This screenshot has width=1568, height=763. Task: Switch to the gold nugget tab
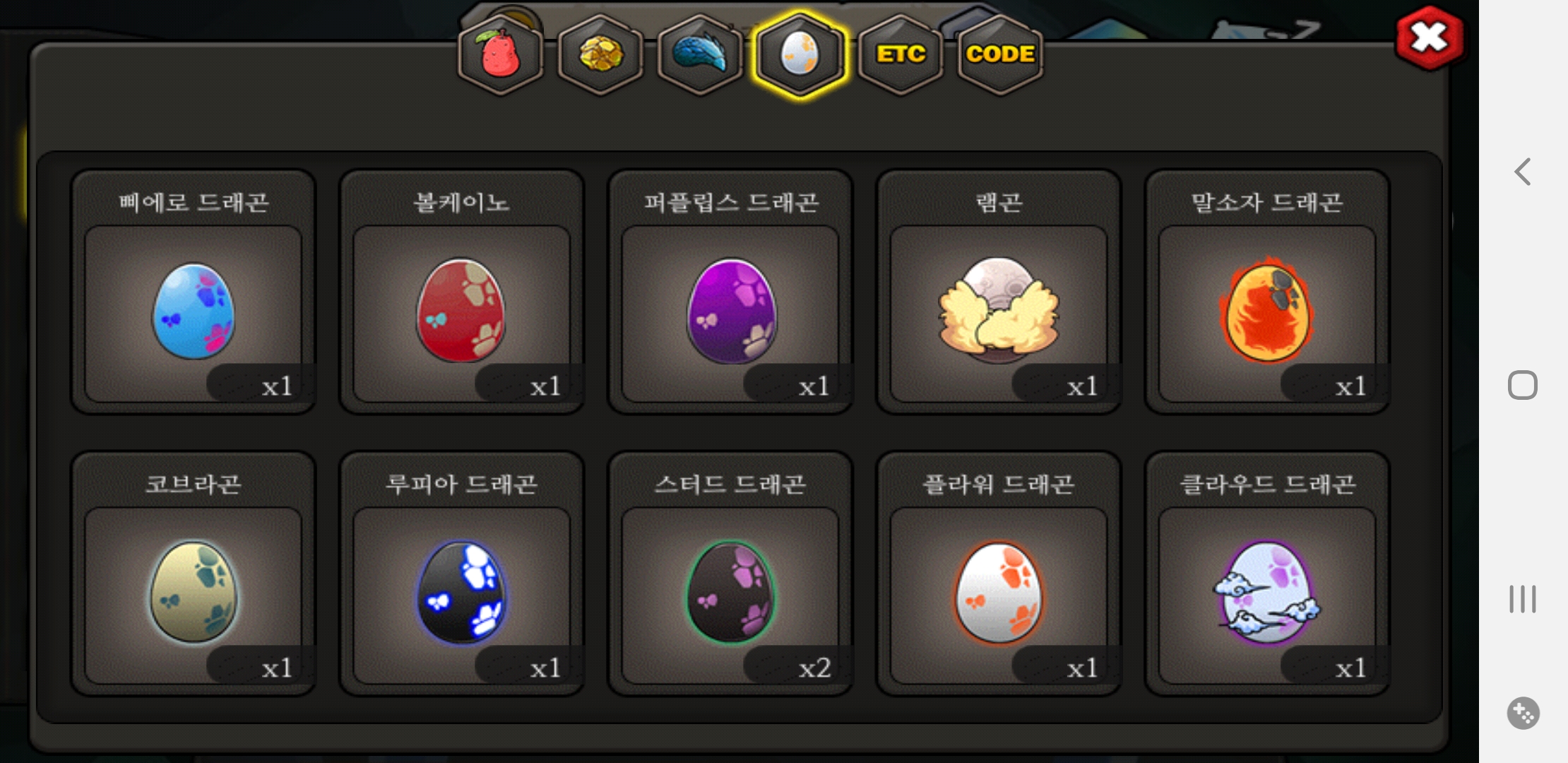pos(600,54)
